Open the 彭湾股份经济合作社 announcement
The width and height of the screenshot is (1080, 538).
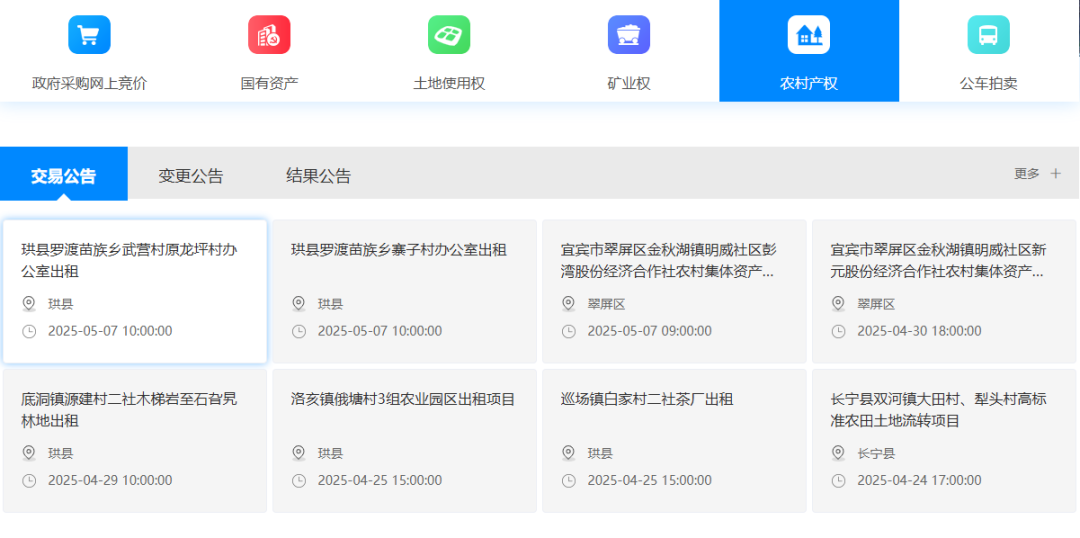668,260
